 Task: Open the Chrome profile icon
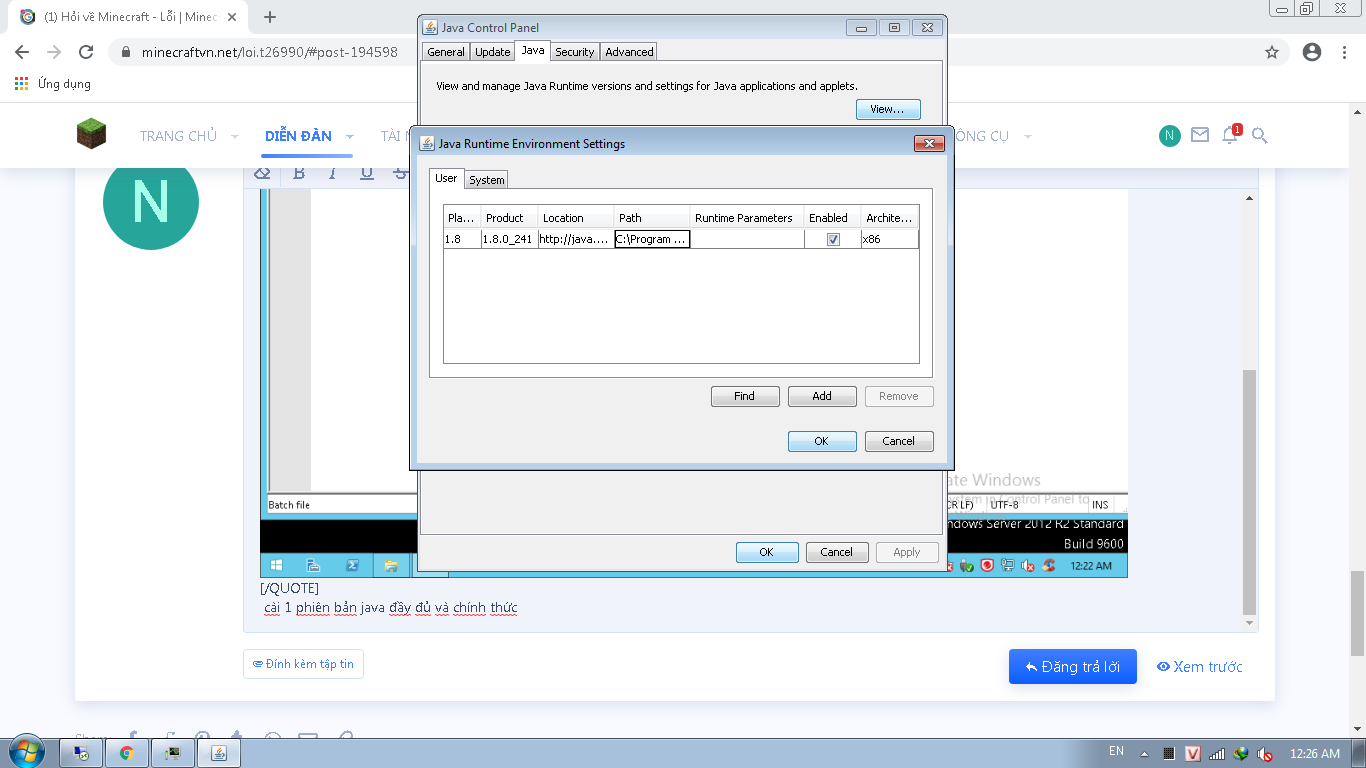tap(1312, 52)
